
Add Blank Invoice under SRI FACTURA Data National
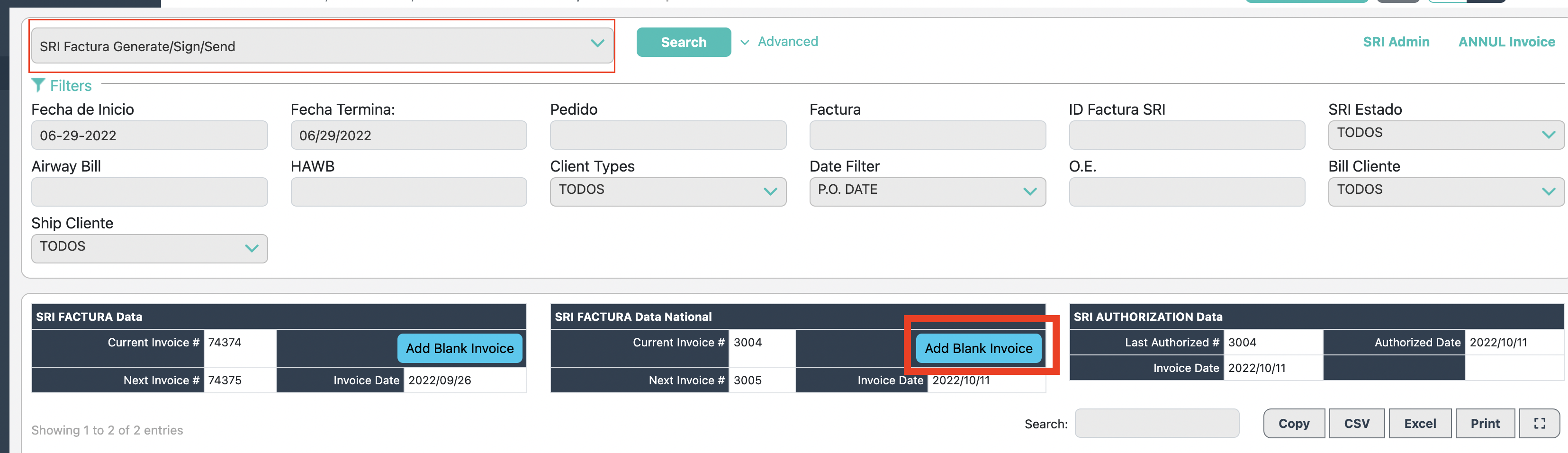point(978,348)
